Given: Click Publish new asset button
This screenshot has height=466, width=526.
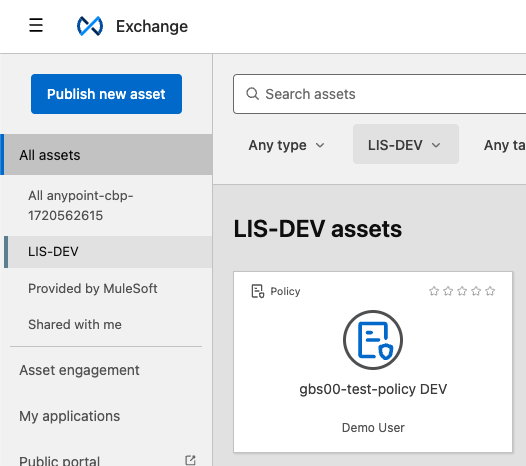Looking at the screenshot, I should (106, 94).
